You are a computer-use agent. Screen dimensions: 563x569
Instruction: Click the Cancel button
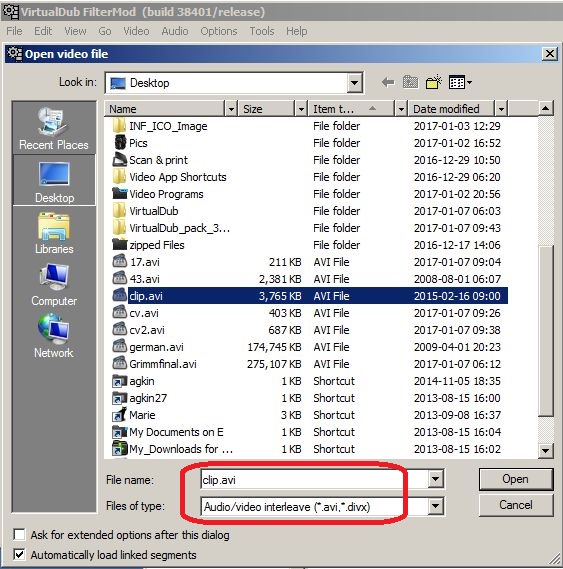[516, 505]
